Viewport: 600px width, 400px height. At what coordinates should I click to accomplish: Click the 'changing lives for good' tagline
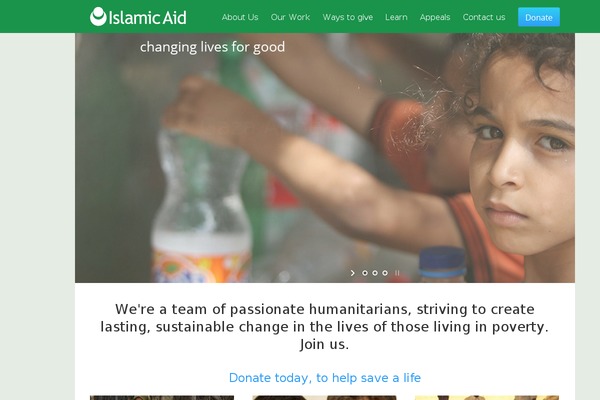(212, 47)
